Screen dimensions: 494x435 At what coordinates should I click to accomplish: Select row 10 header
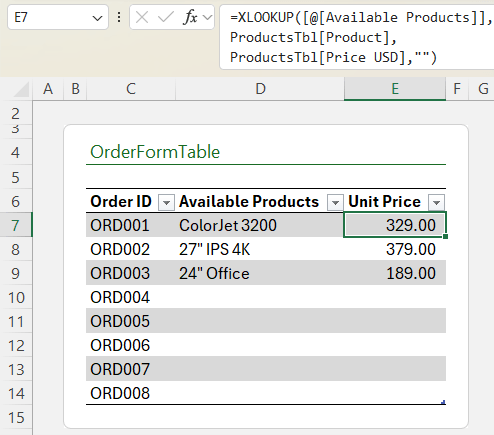point(16,297)
